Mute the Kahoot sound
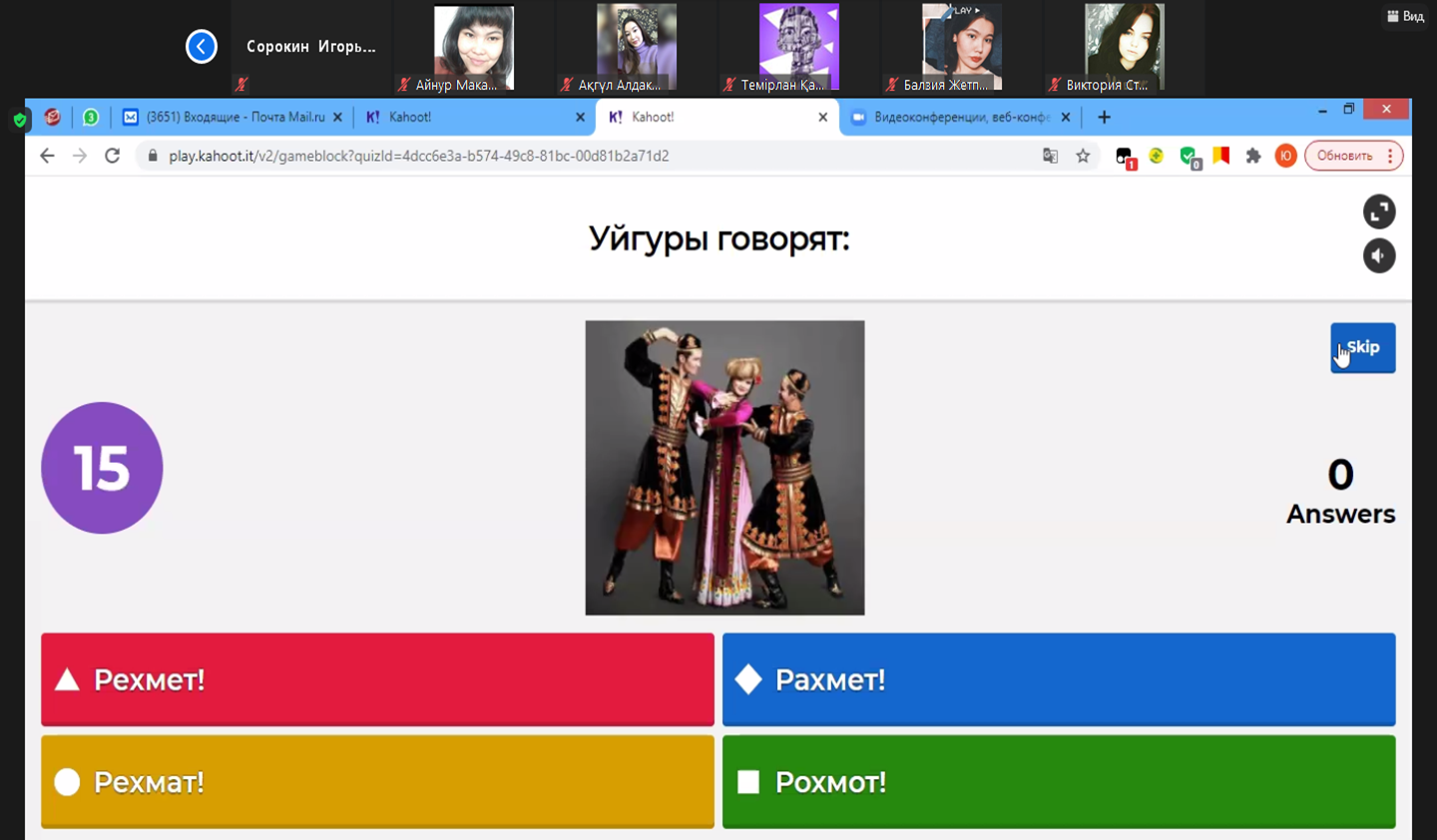The height and width of the screenshot is (840, 1437). [1378, 256]
